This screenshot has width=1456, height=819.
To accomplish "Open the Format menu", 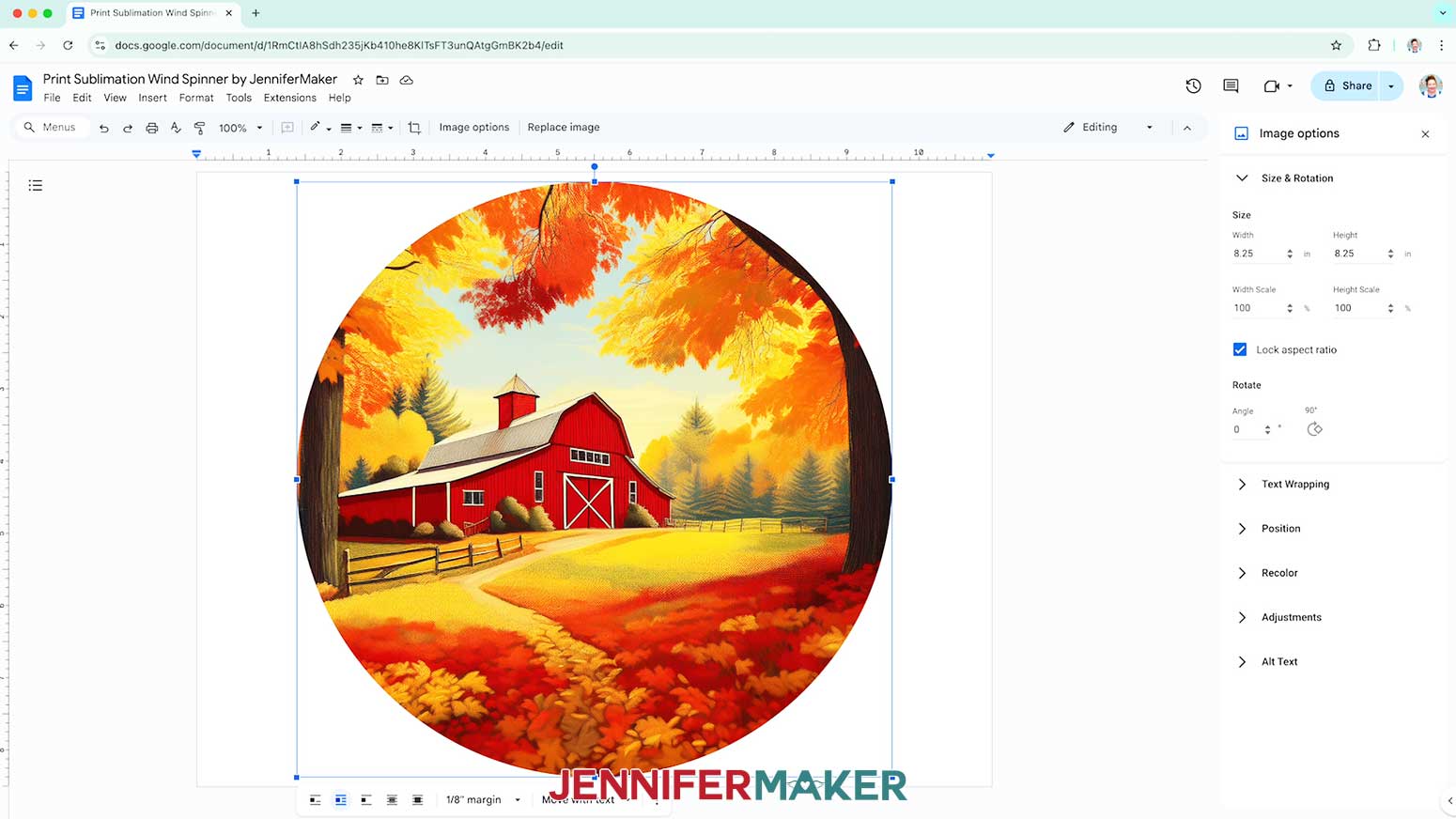I will click(196, 98).
